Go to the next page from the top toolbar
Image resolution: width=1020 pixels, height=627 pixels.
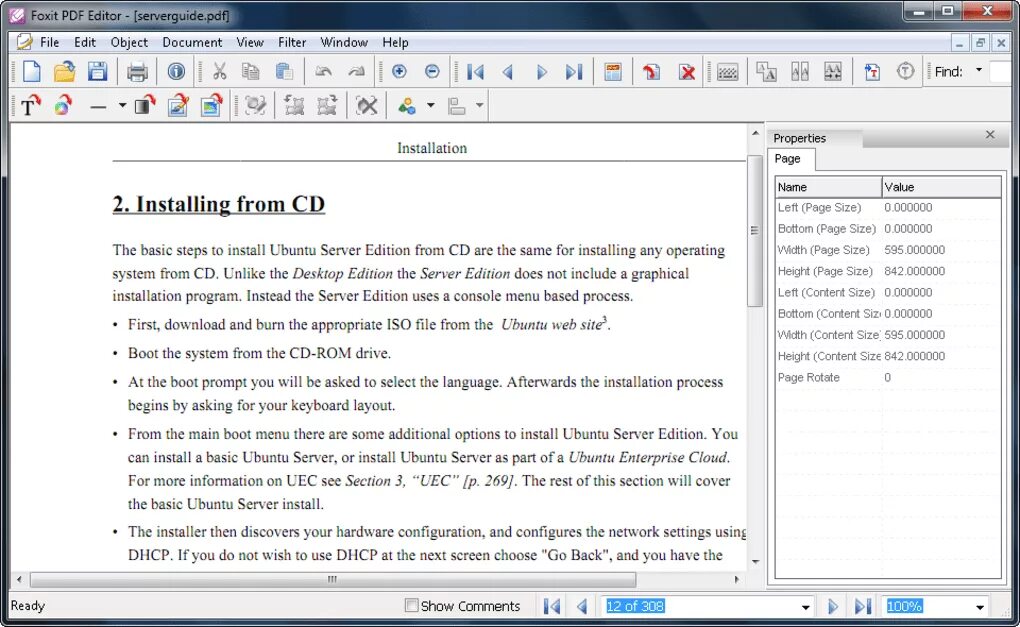point(541,72)
